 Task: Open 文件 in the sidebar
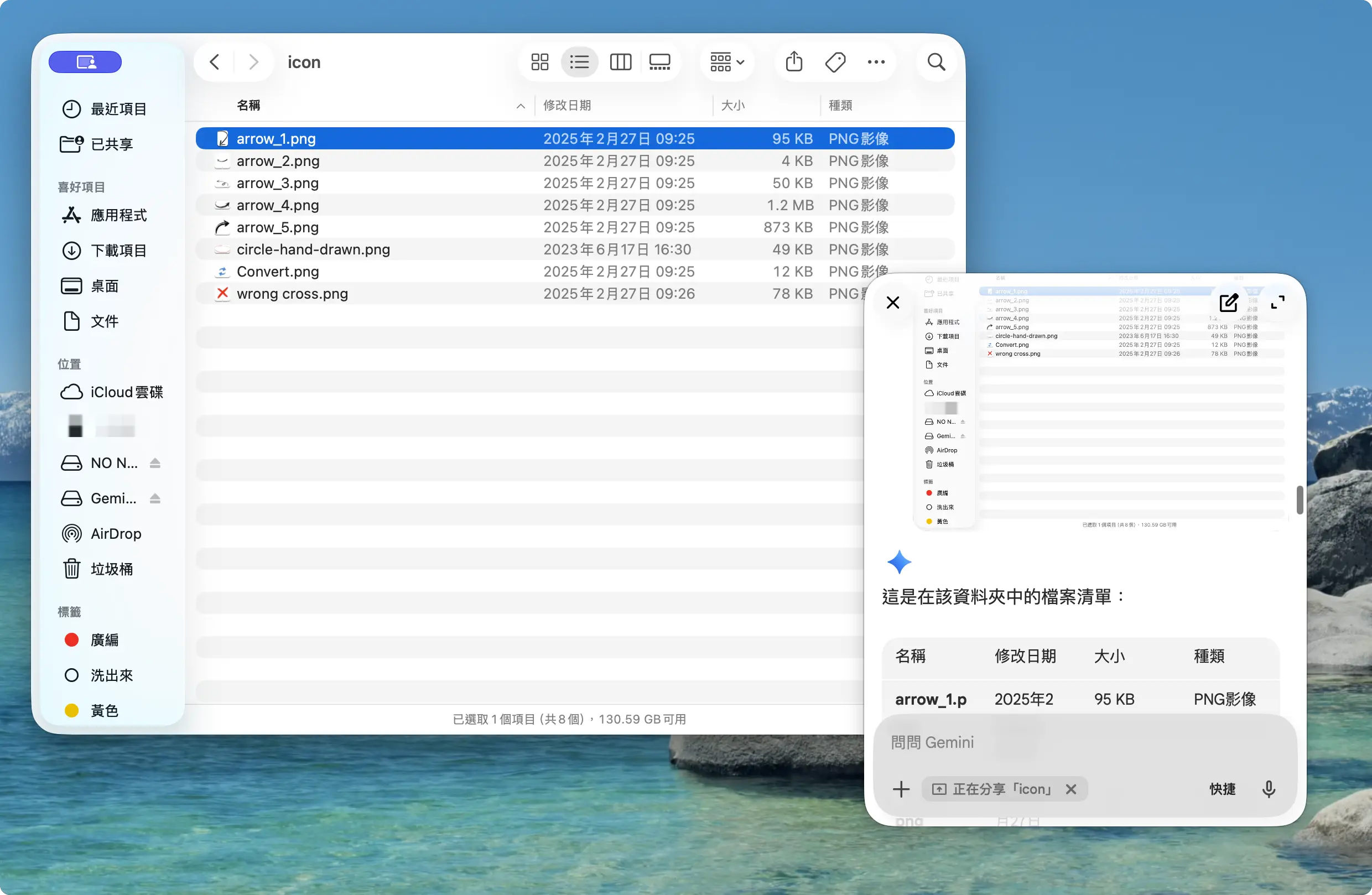91,321
